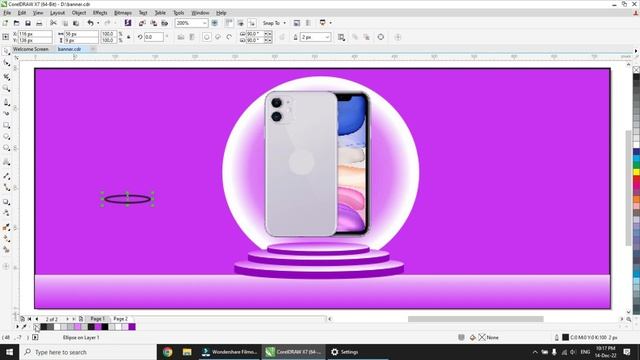This screenshot has height=360, width=640.
Task: Expand the Undo history arrow
Action: 98,23
